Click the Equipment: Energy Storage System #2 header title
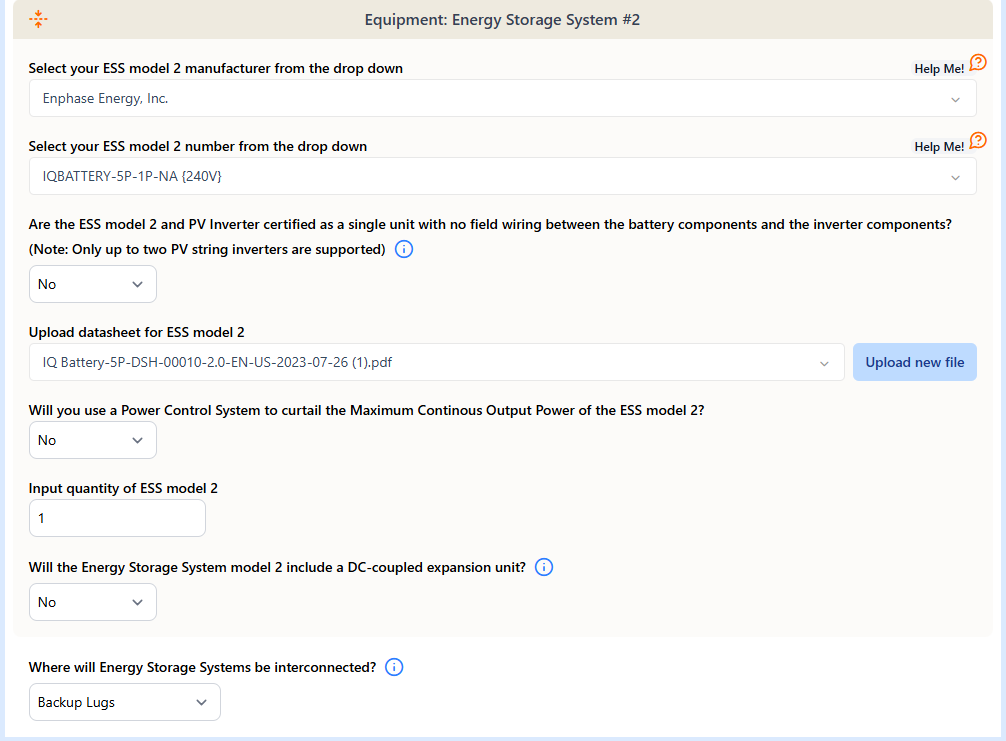The width and height of the screenshot is (1006, 741). (x=502, y=19)
